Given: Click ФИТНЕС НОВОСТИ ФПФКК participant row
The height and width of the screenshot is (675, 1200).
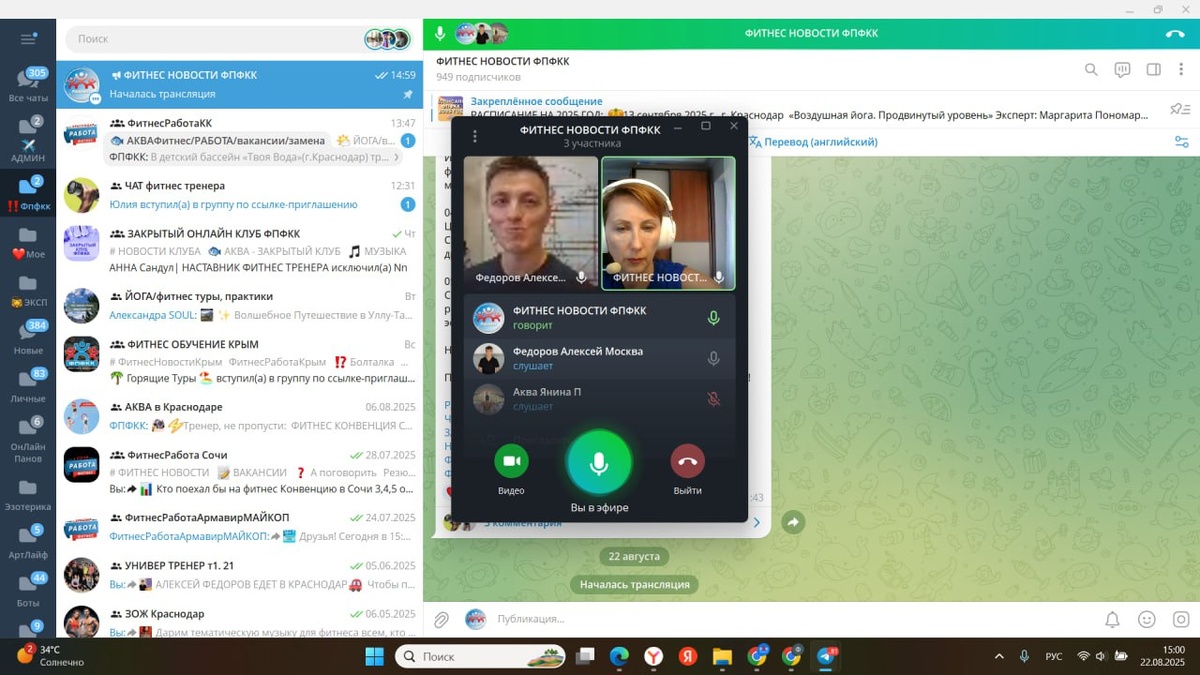Looking at the screenshot, I should tap(599, 318).
